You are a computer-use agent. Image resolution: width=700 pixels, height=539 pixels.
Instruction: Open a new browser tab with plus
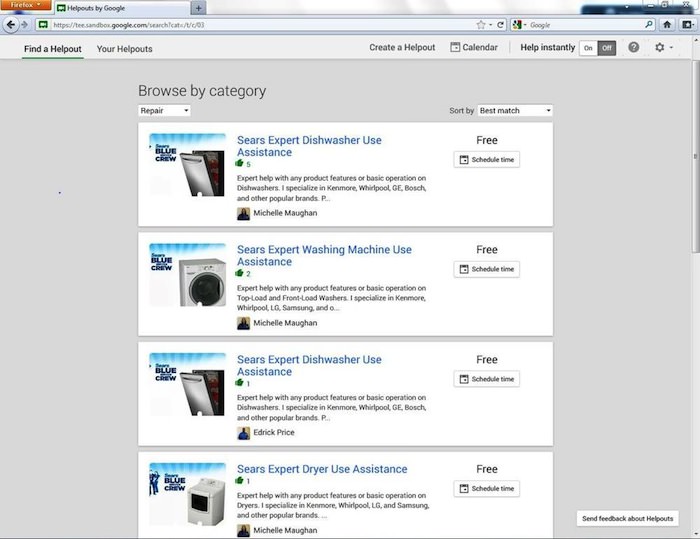click(197, 8)
